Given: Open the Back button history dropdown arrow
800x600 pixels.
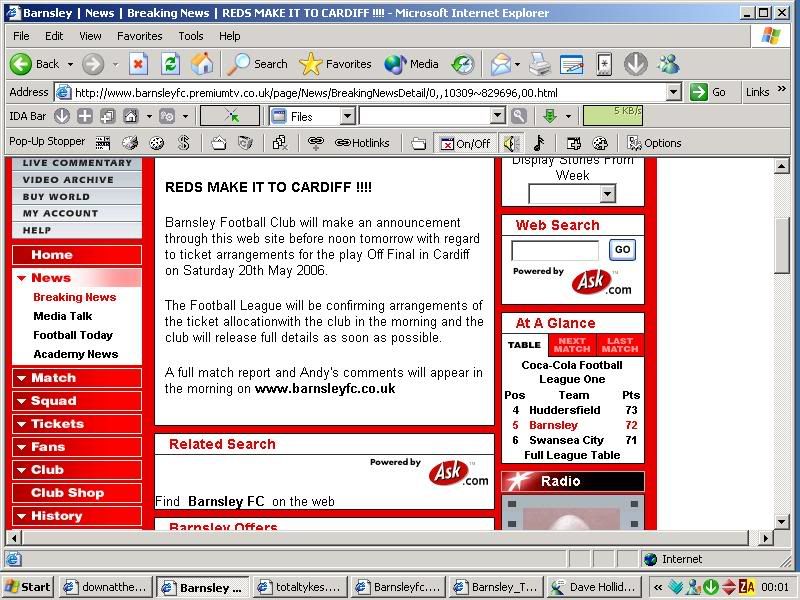Looking at the screenshot, I should [70, 64].
